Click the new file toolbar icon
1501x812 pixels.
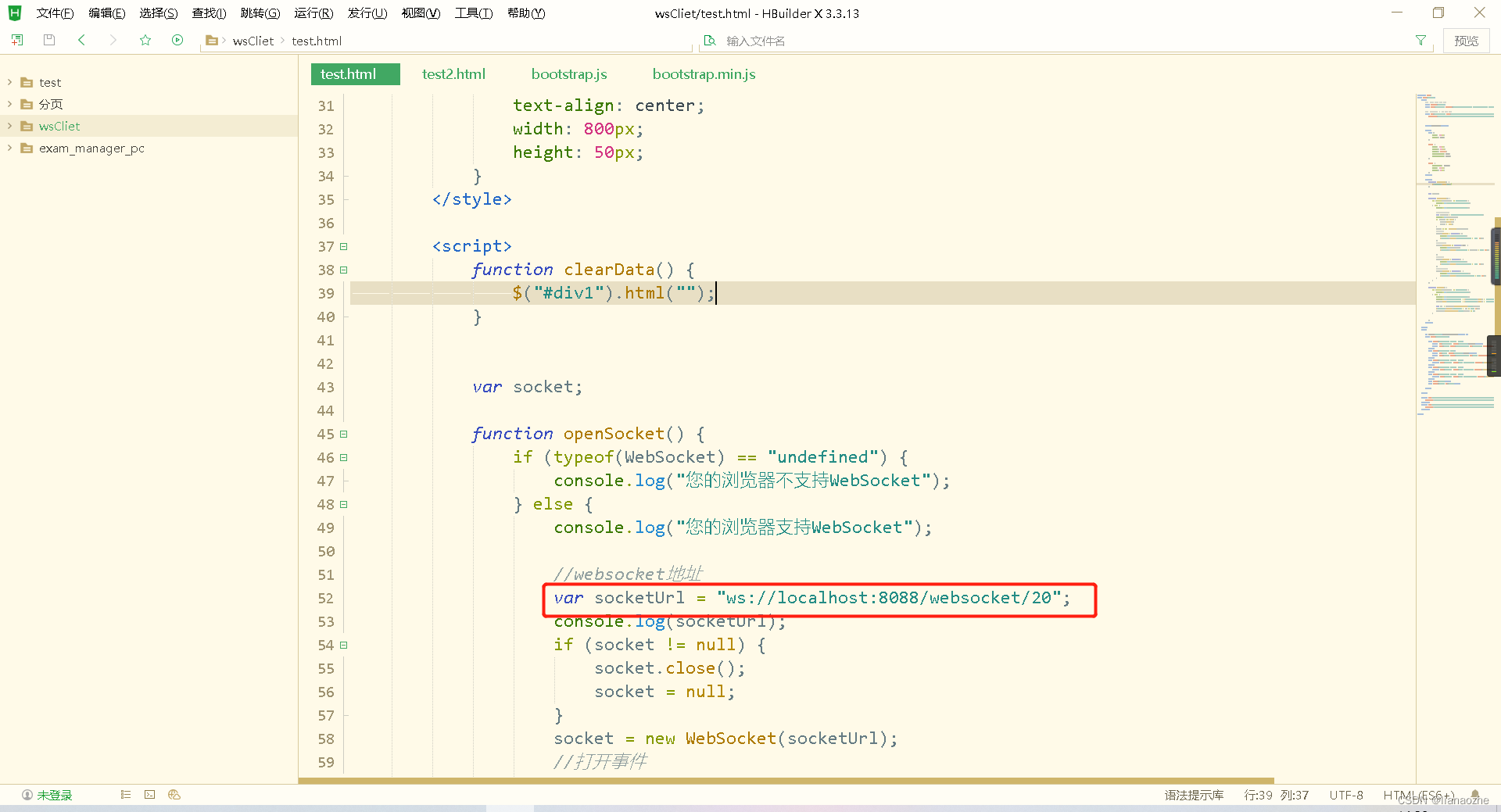[x=17, y=40]
